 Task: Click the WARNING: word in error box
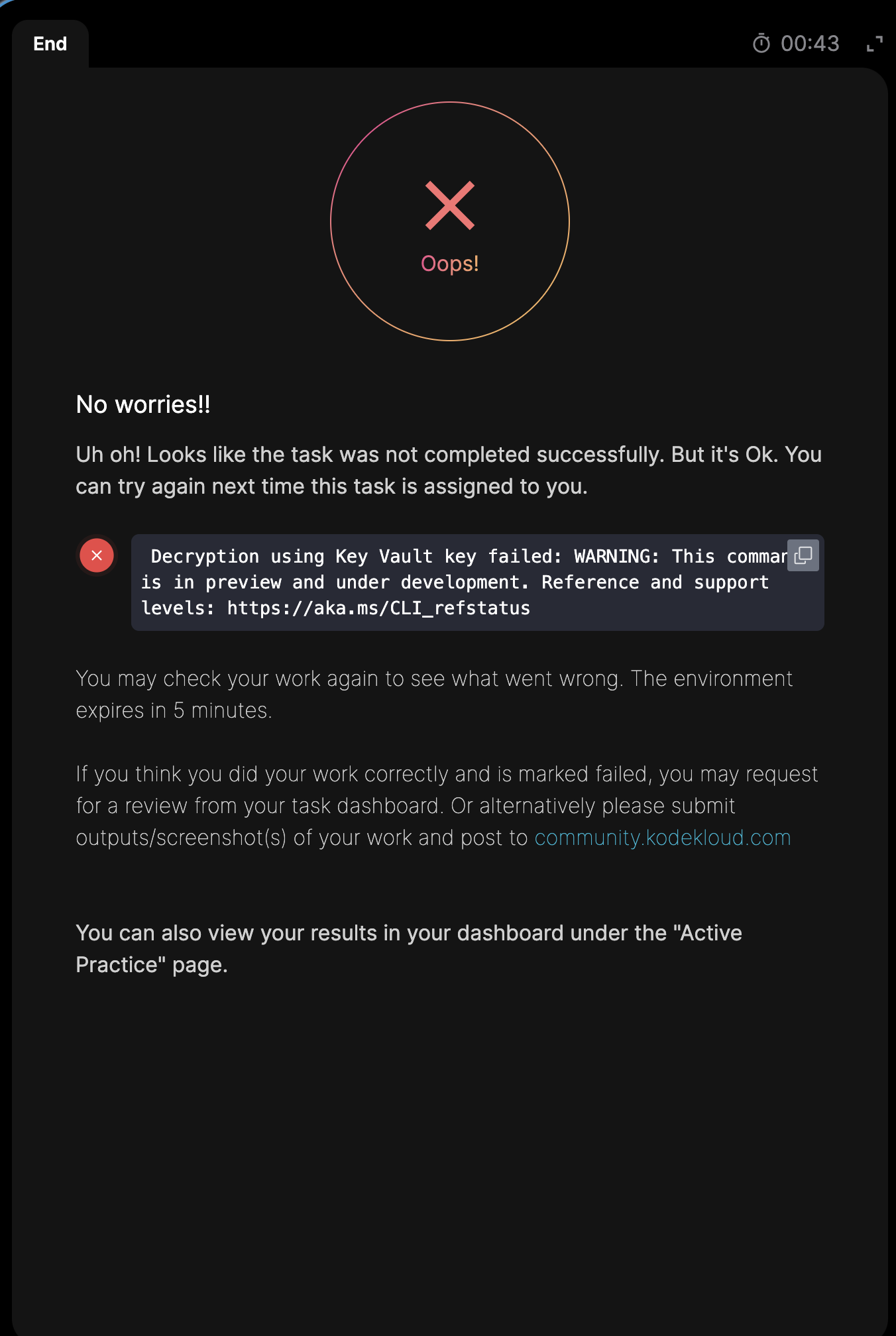(x=616, y=557)
